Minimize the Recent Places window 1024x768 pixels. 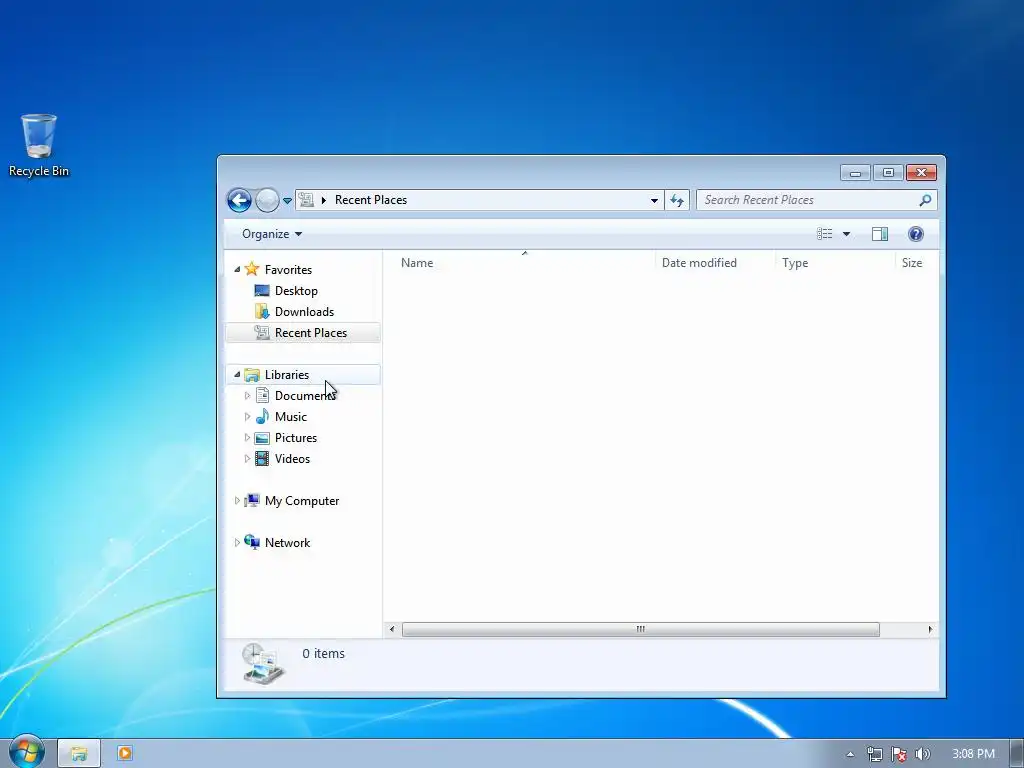pyautogui.click(x=855, y=172)
